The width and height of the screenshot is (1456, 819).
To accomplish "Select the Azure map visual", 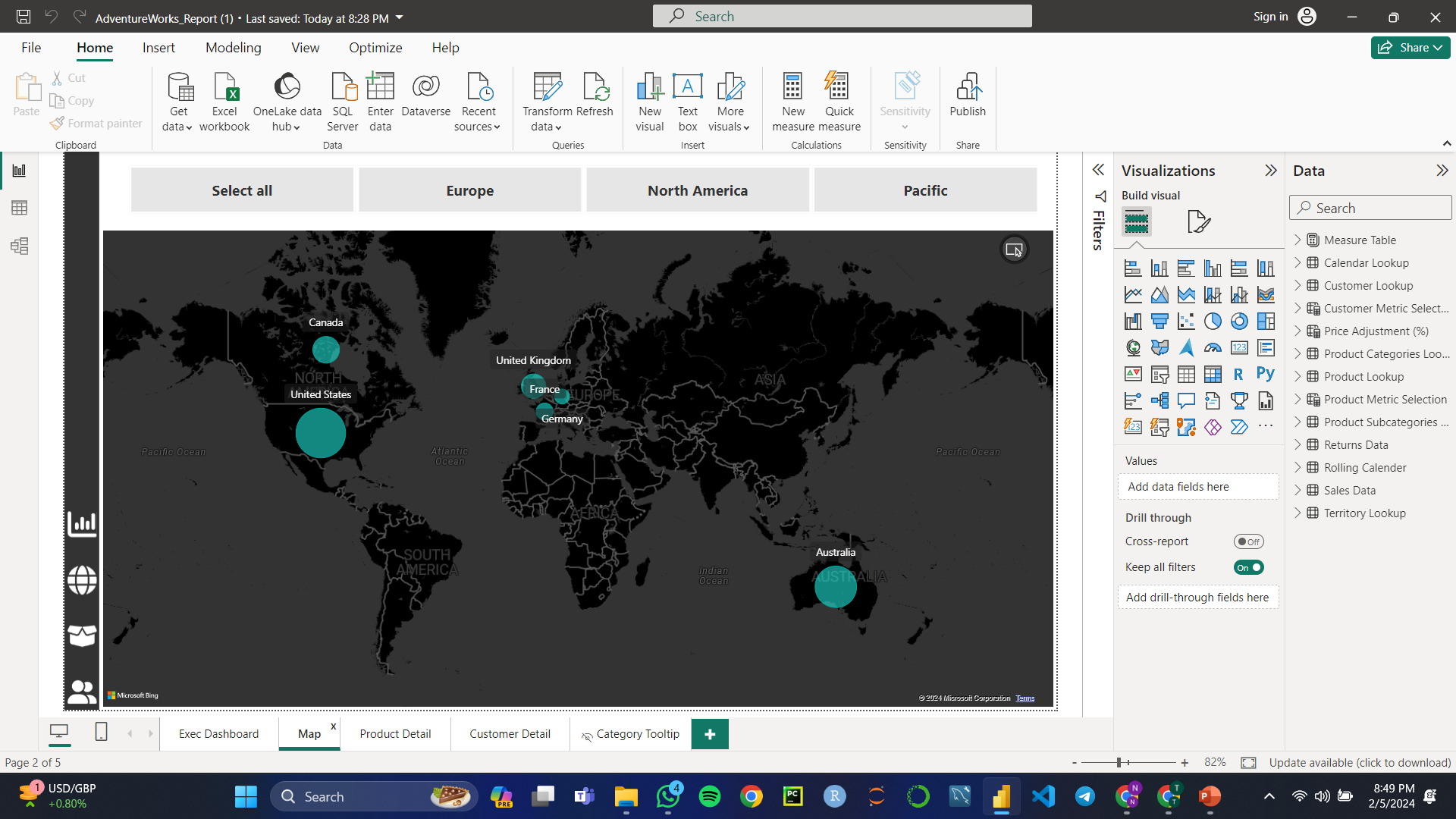I will pos(1186,348).
